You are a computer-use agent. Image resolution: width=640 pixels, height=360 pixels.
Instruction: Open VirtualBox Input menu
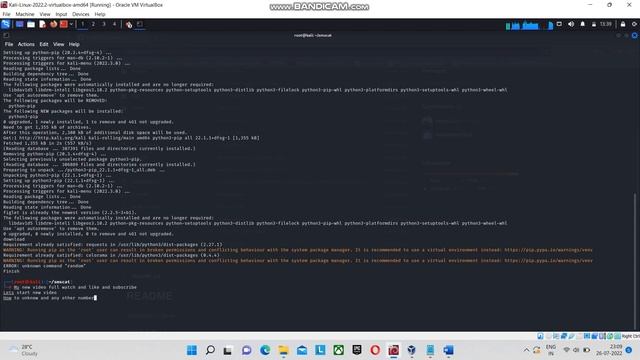click(x=61, y=14)
